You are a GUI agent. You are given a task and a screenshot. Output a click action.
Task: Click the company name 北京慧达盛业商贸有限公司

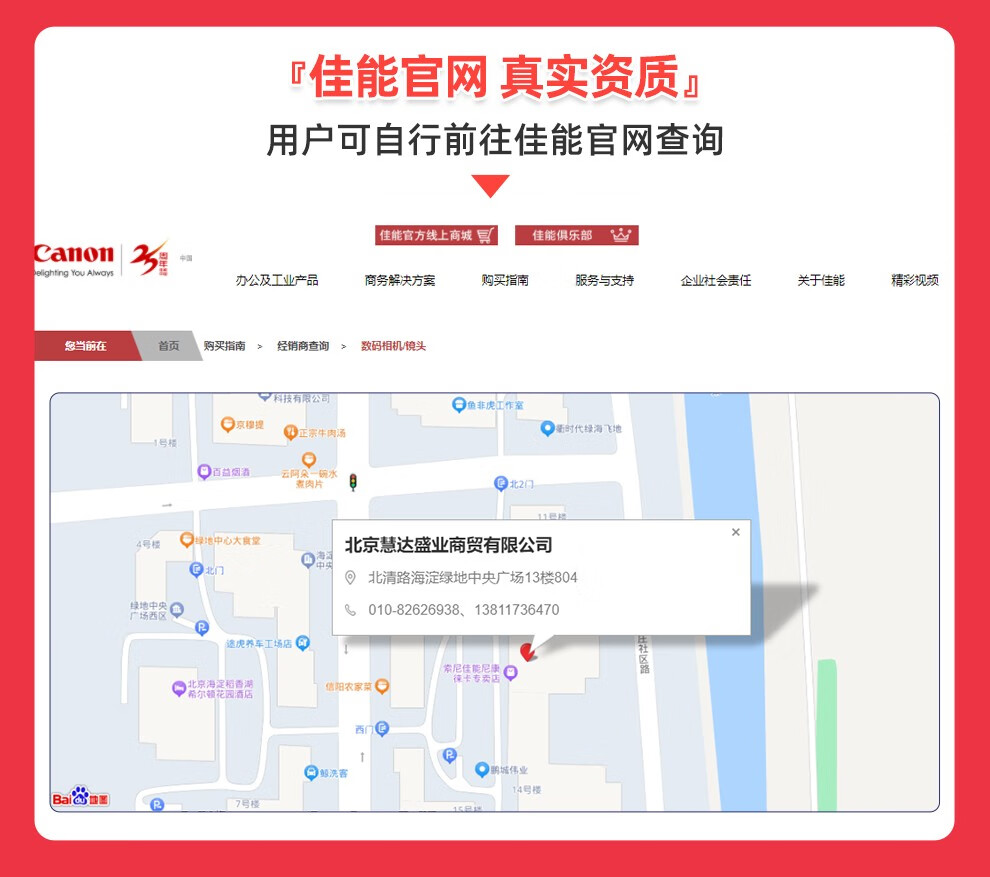[x=449, y=545]
